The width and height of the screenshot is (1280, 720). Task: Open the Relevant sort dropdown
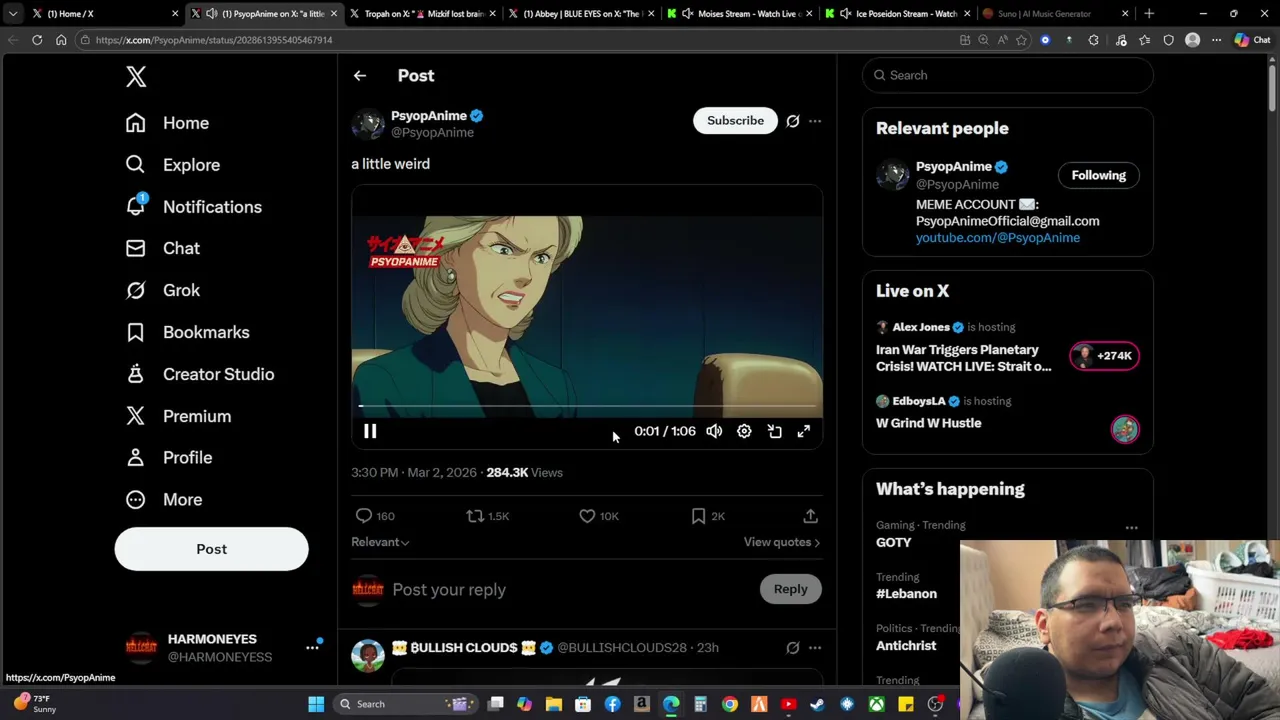click(x=380, y=542)
